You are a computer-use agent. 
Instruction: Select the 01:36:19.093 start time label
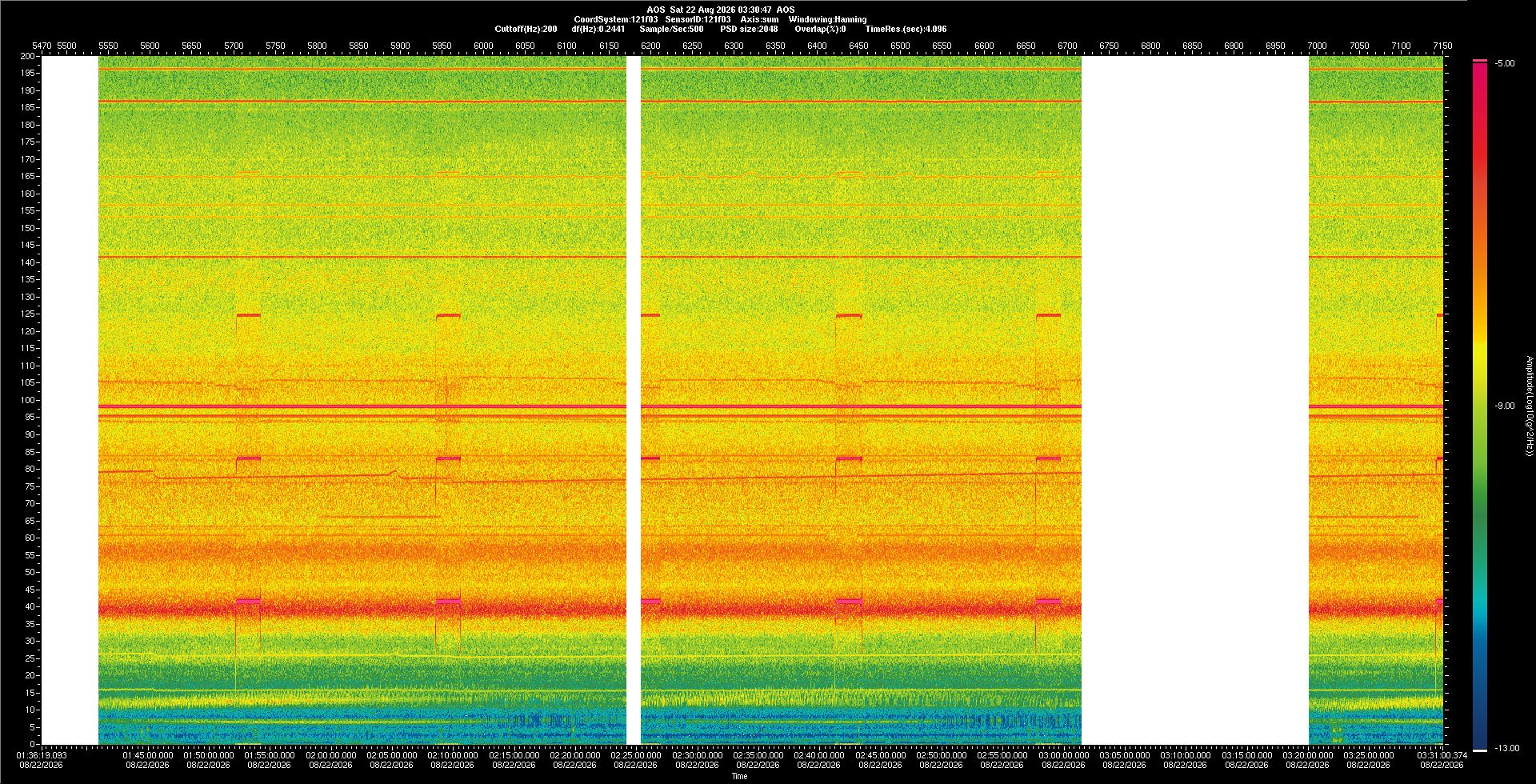42,754
